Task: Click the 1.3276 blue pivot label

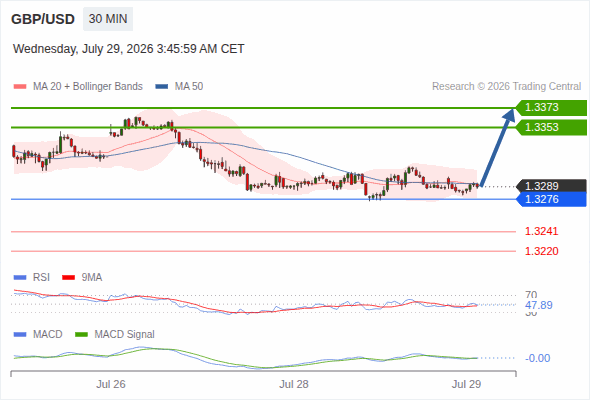Action: tap(552, 199)
